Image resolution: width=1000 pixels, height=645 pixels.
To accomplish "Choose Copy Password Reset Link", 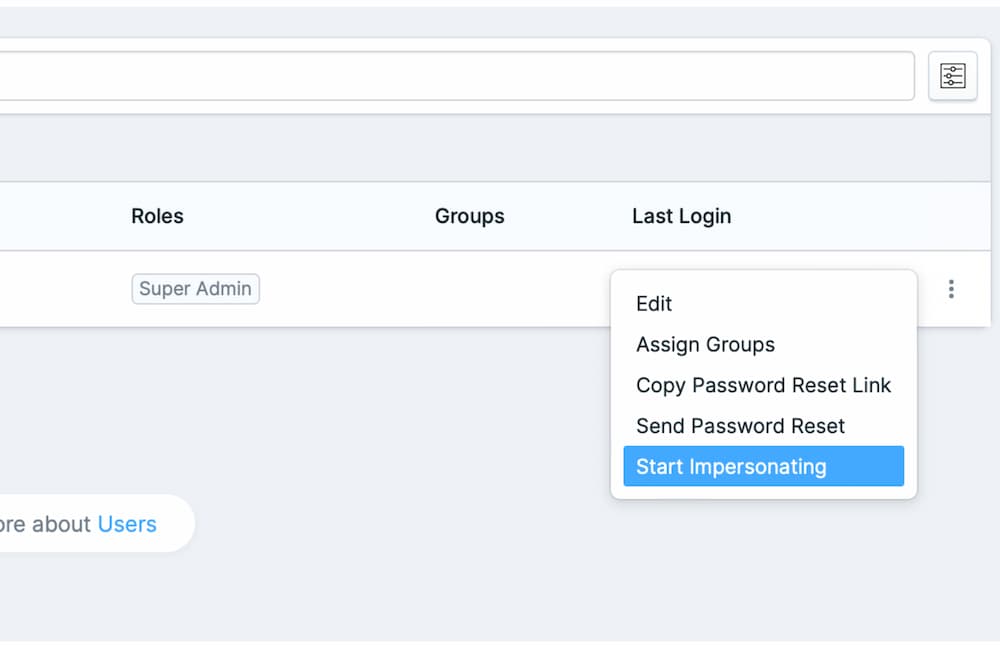I will coord(763,385).
